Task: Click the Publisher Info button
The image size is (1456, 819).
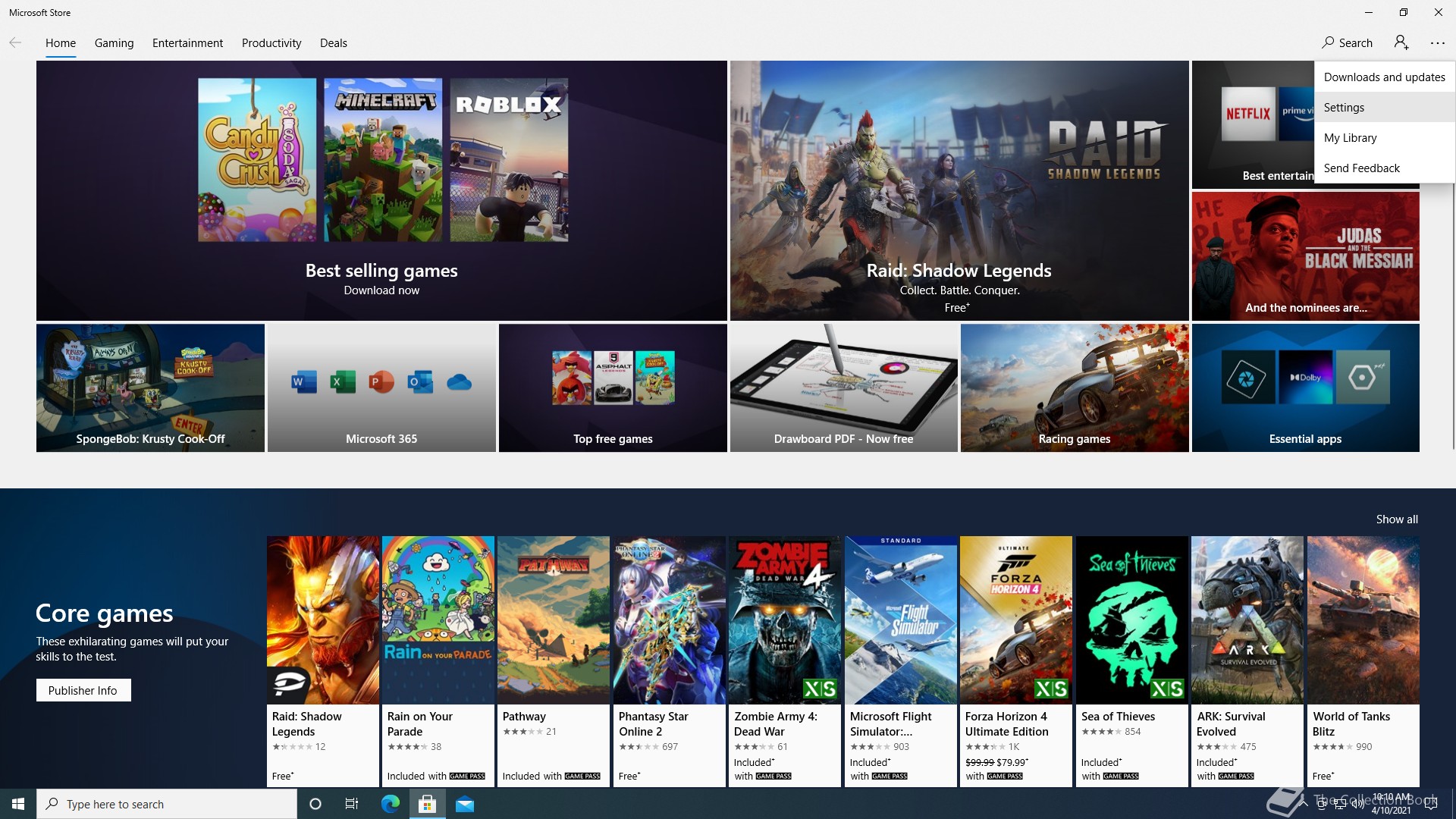Action: pyautogui.click(x=83, y=690)
